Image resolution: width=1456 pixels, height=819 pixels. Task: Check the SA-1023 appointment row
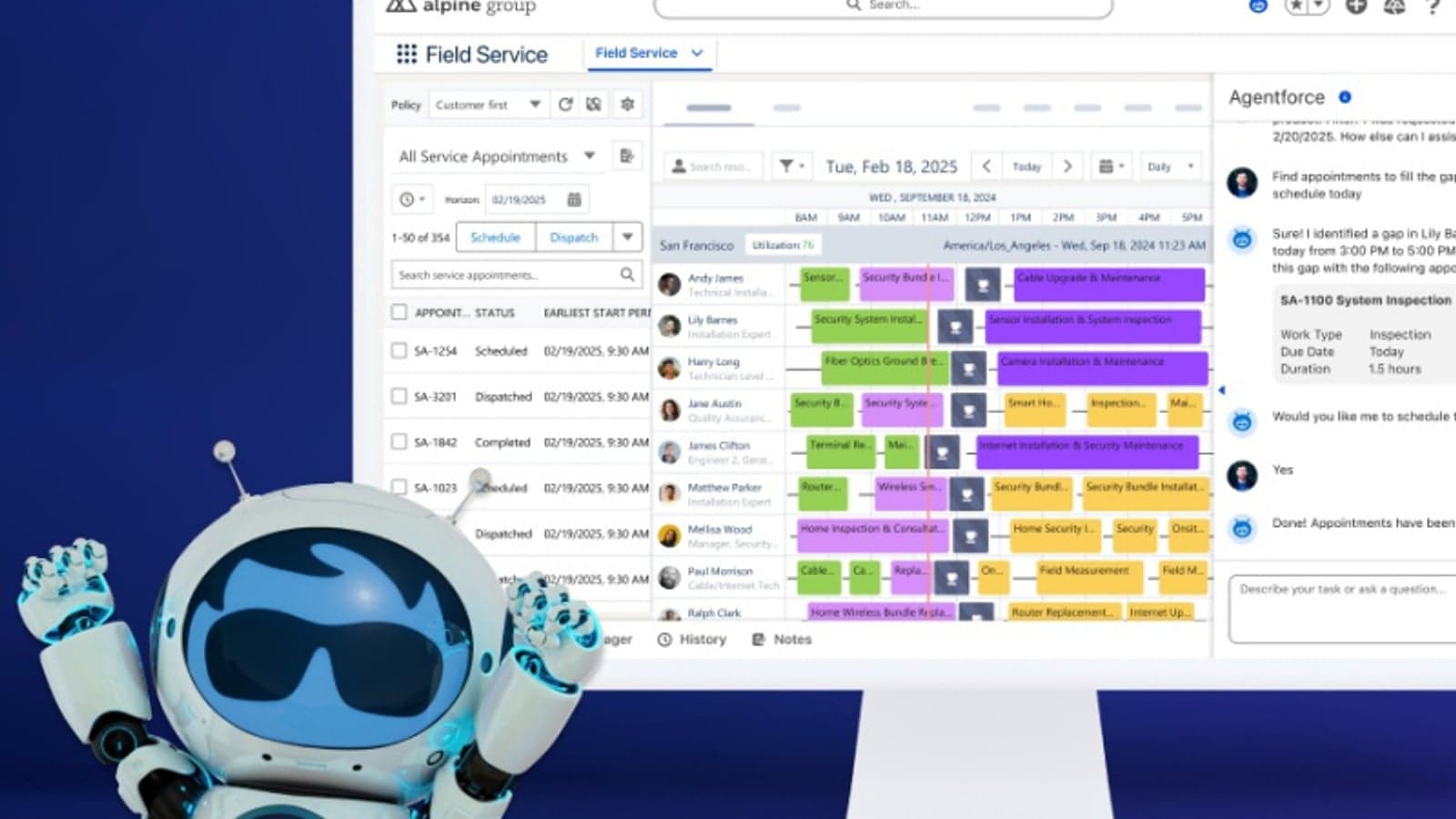399,487
